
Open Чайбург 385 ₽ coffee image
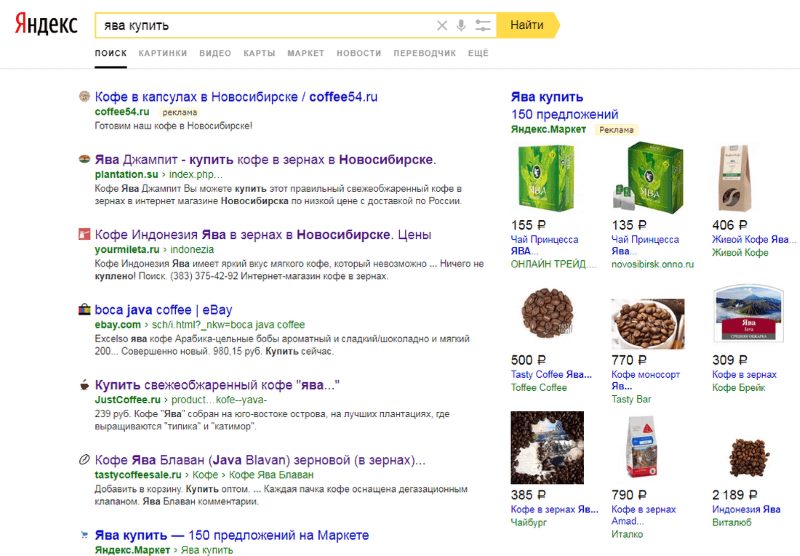coord(547,447)
